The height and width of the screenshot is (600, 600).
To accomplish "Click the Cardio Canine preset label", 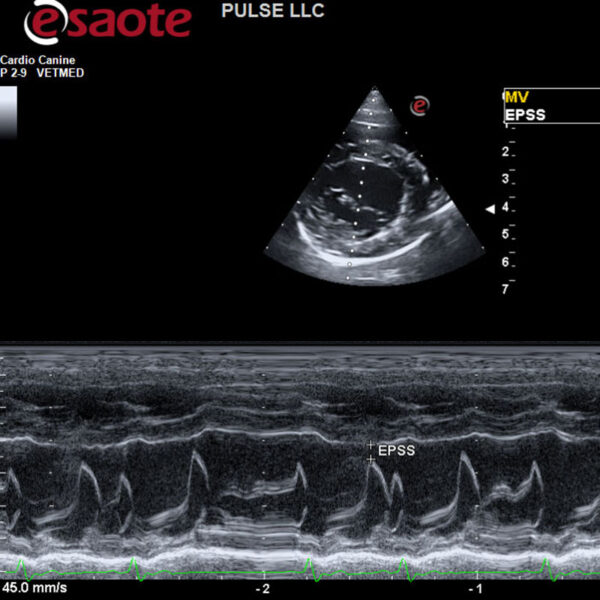I will coord(37,60).
